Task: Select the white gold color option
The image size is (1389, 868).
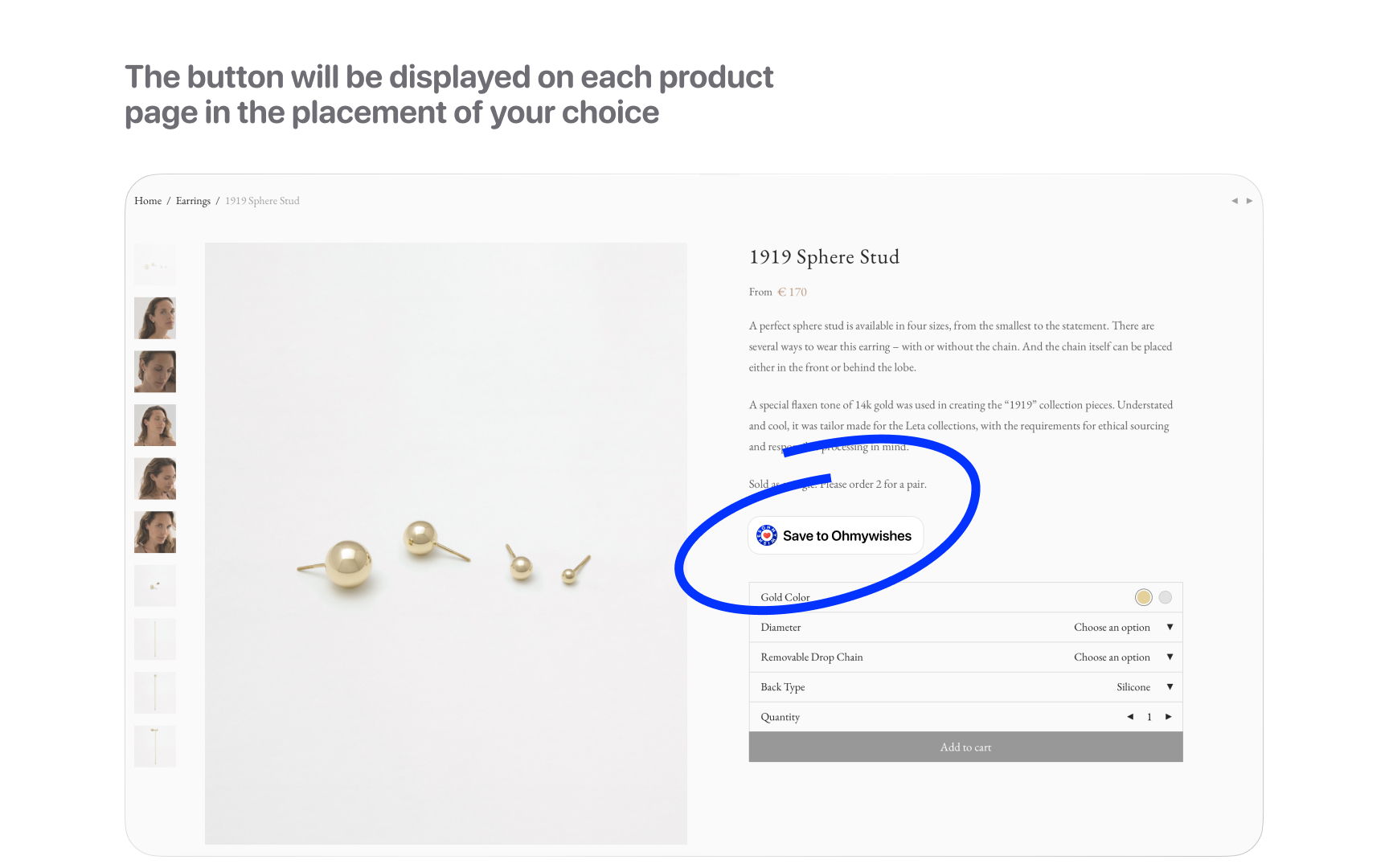Action: (1165, 597)
